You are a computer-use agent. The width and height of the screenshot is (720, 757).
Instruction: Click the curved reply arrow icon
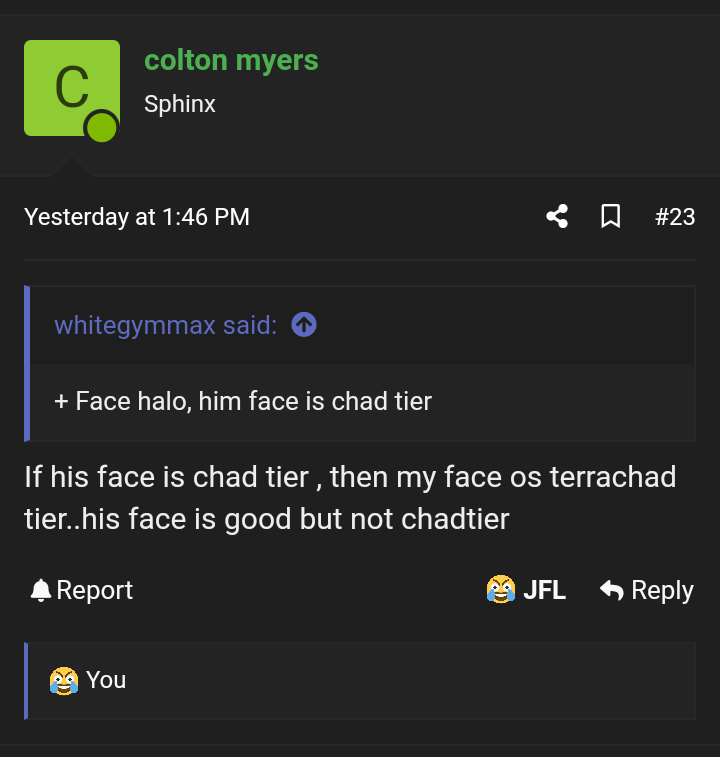pos(611,590)
